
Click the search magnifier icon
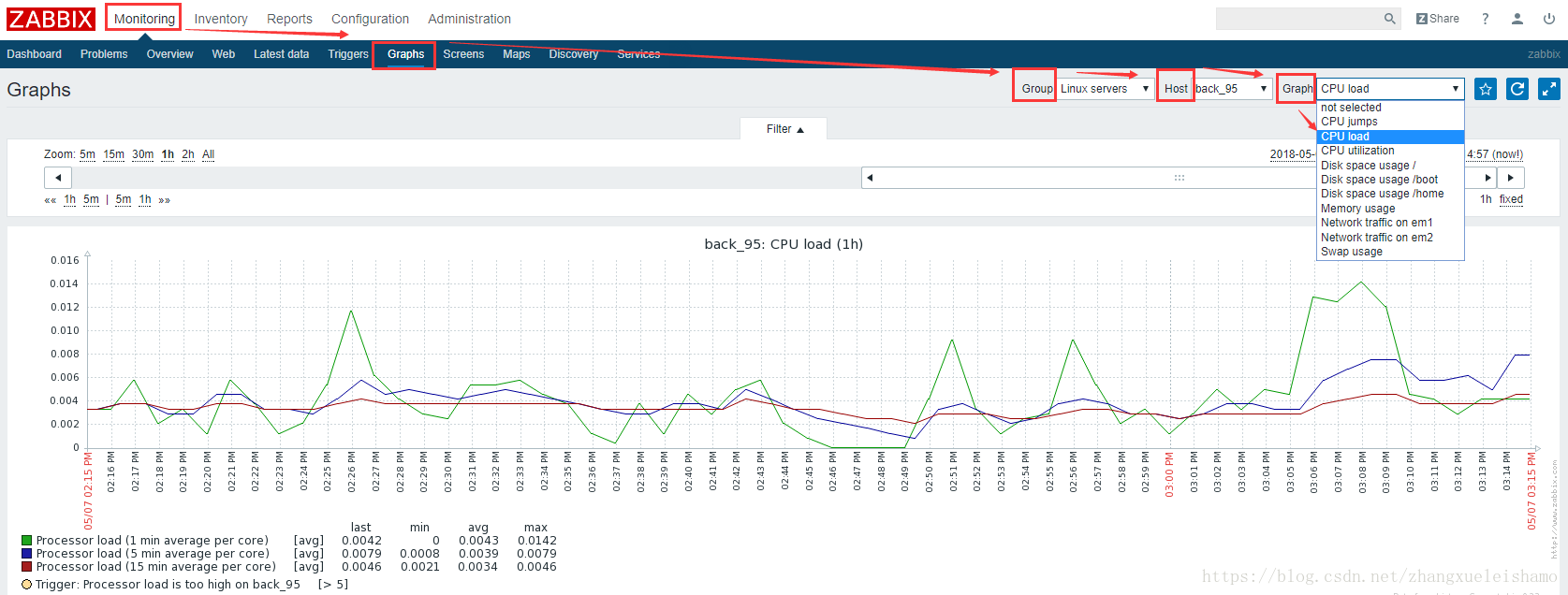1389,19
